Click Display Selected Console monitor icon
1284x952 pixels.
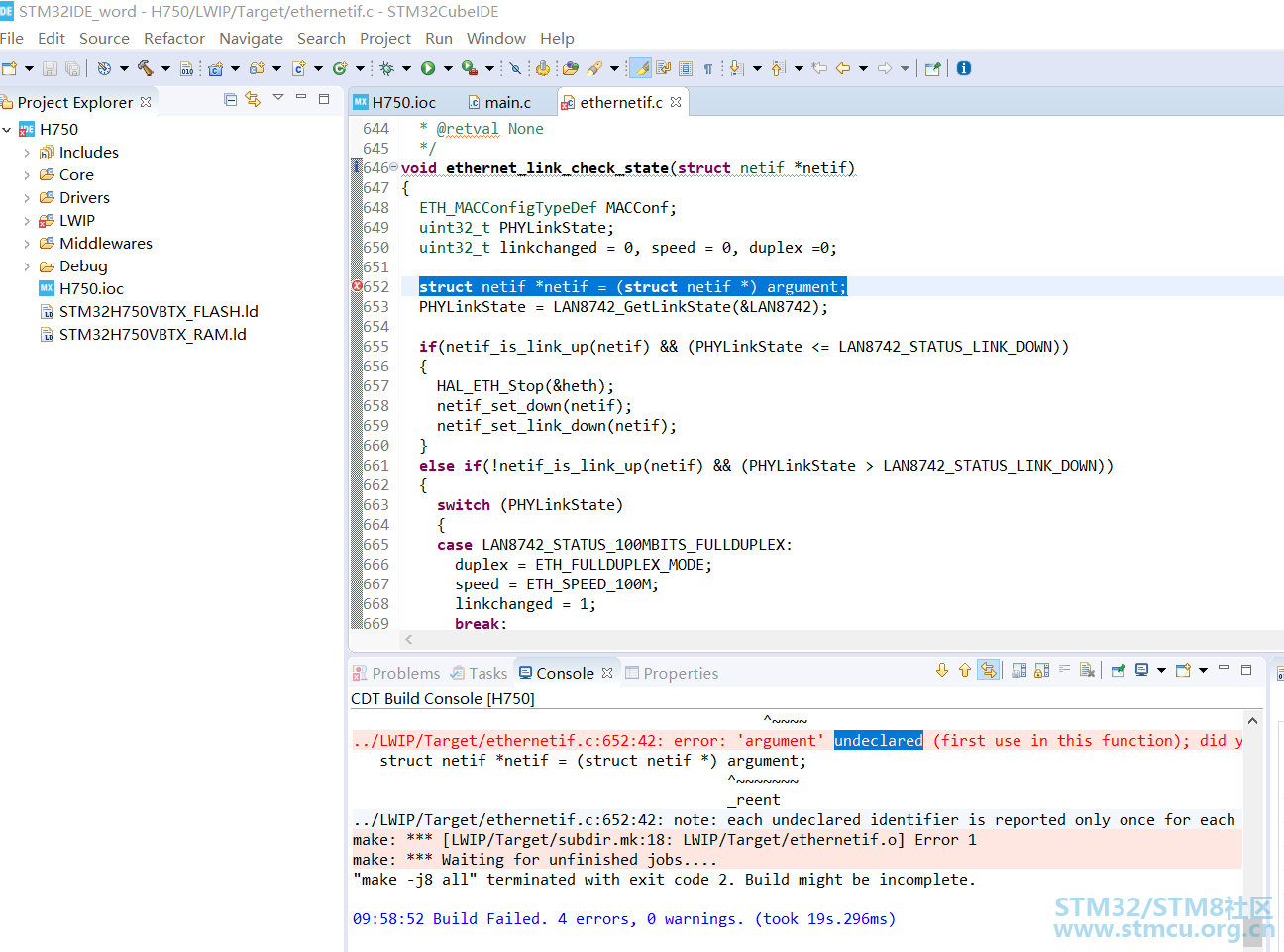pyautogui.click(x=1142, y=671)
